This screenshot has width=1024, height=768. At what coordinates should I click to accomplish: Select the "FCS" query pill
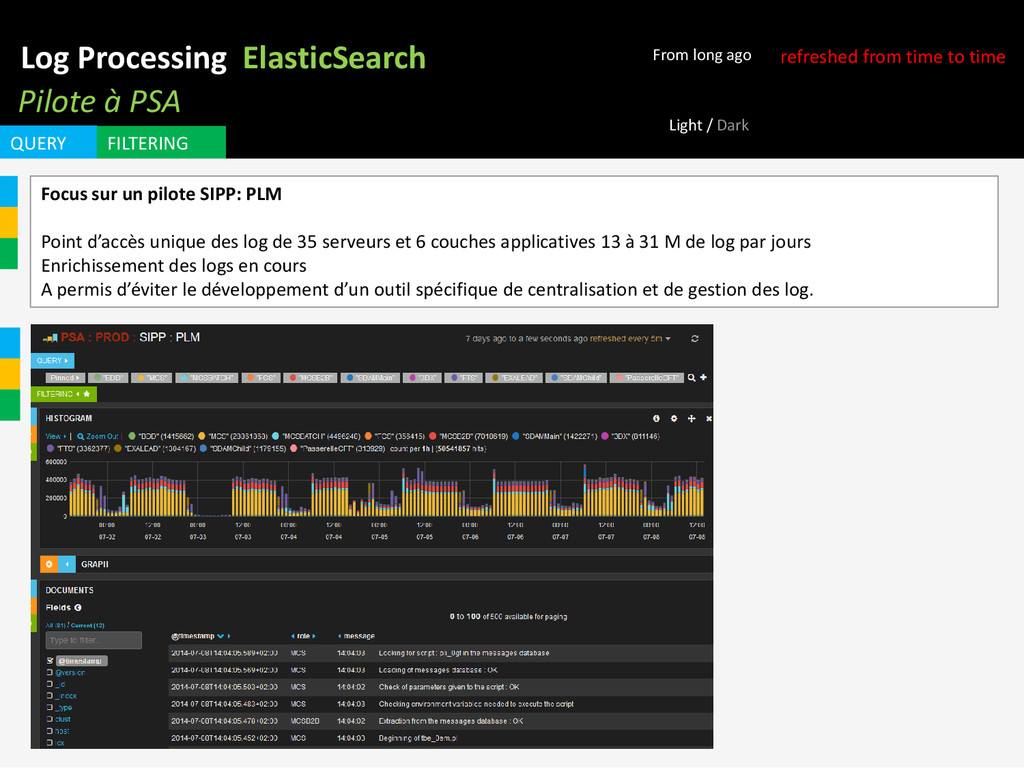(261, 377)
